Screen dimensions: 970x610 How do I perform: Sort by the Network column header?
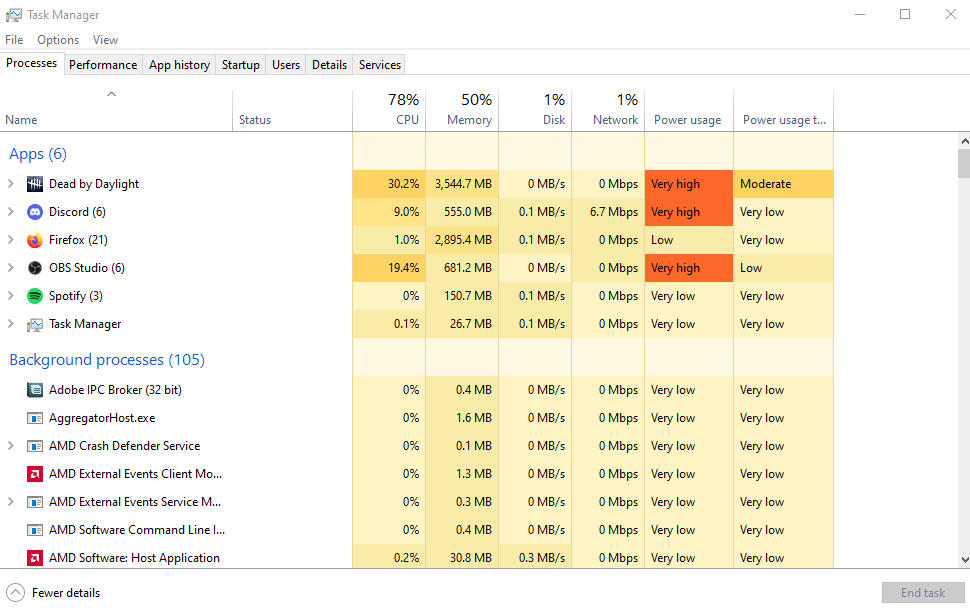tap(608, 111)
